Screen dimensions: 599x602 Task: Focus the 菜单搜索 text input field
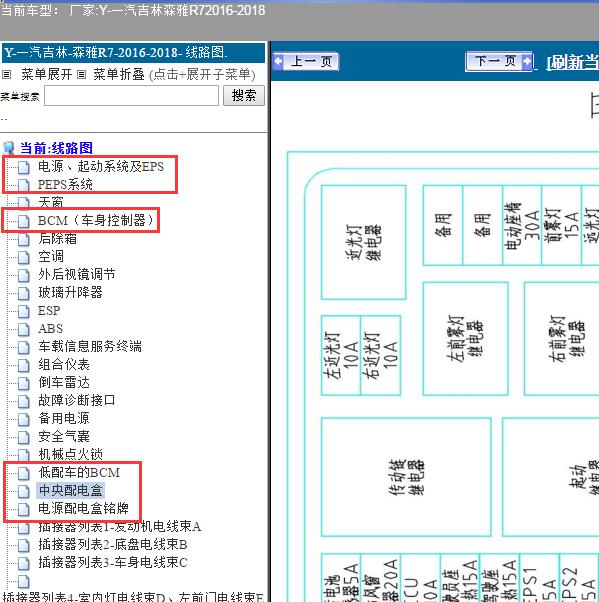(x=131, y=96)
